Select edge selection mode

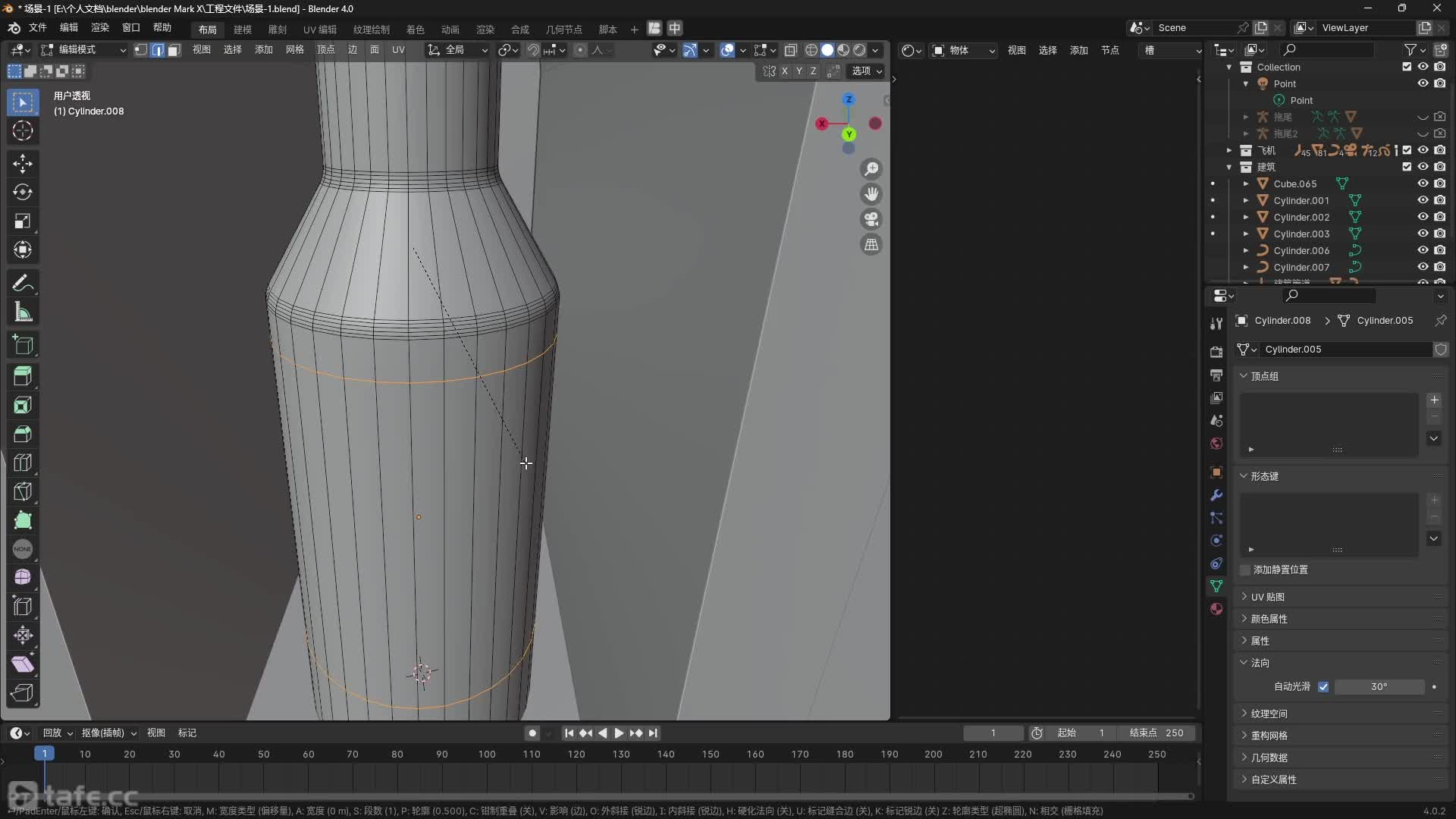pos(158,50)
